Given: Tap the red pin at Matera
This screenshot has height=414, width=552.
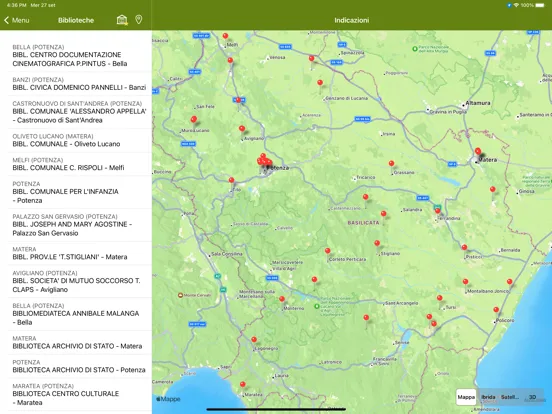Looking at the screenshot, I should pos(478,151).
